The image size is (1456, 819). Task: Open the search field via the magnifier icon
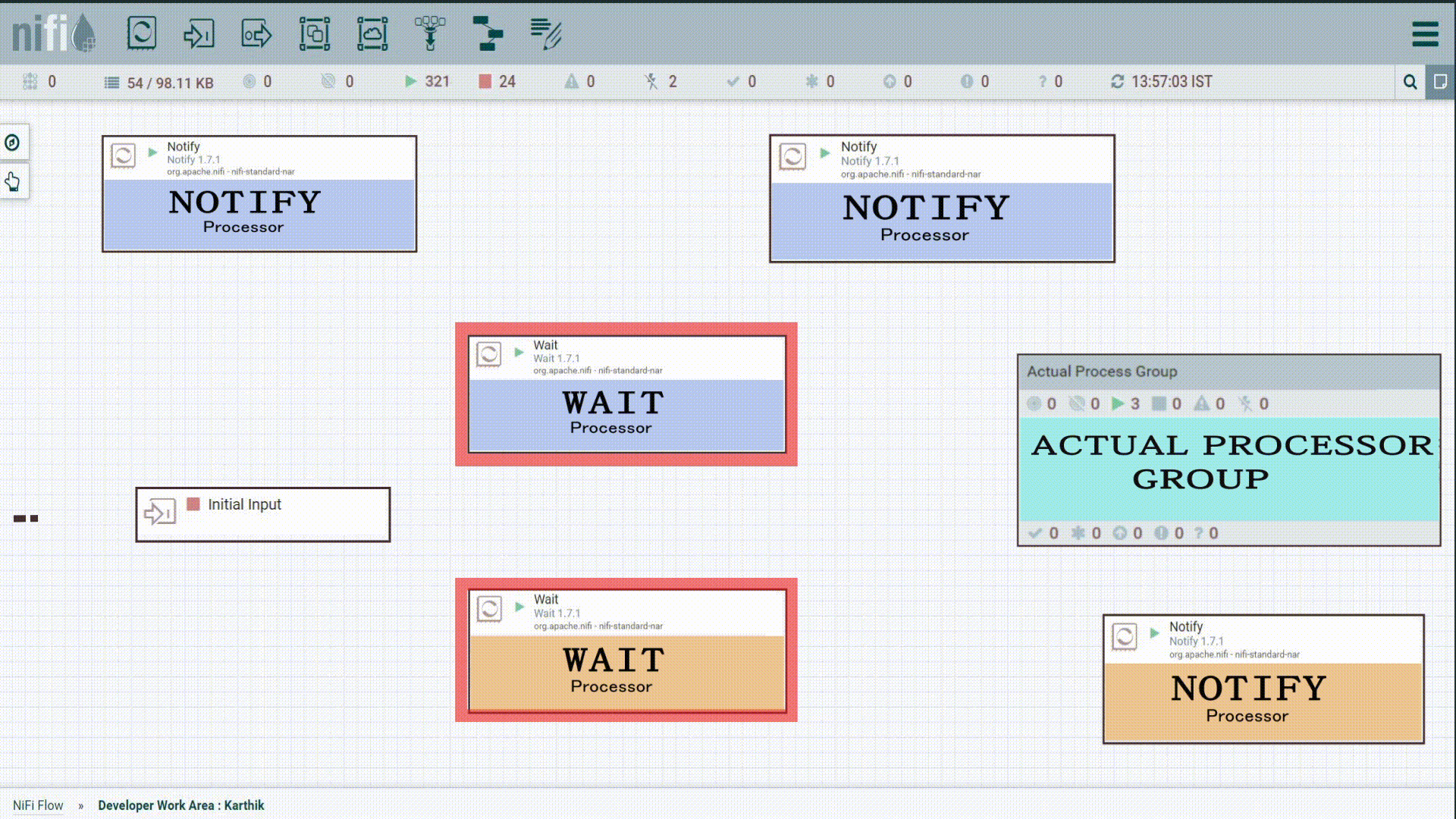click(x=1410, y=82)
